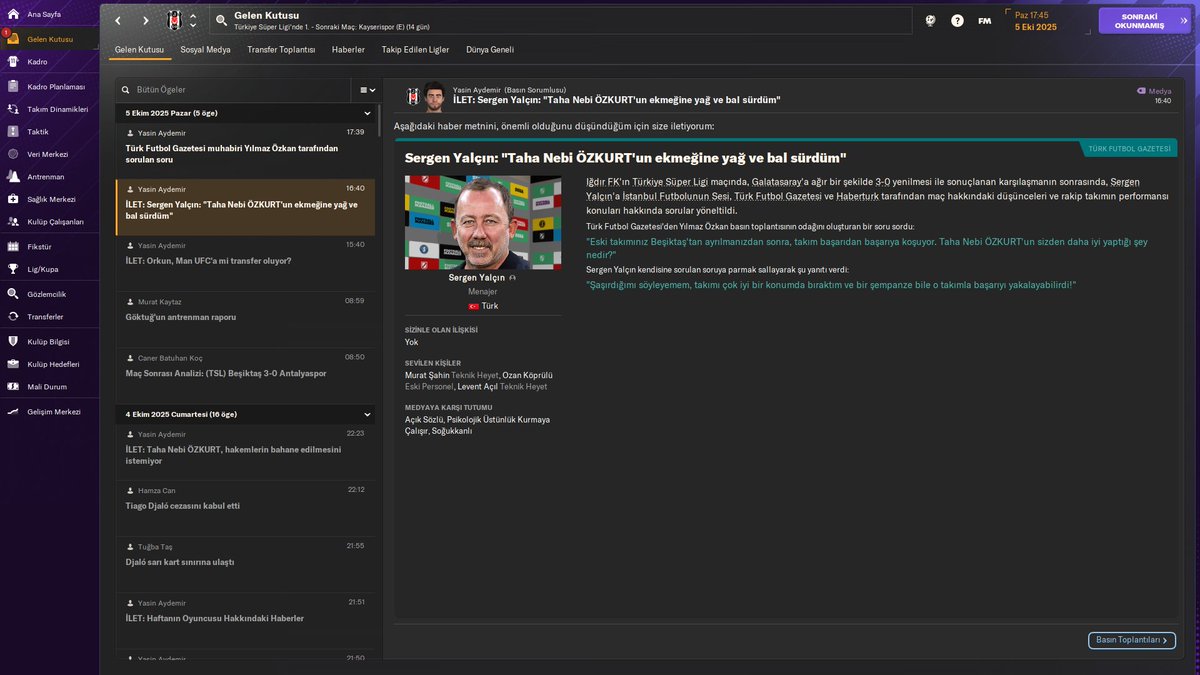Open Gelişim Merkezi

[x=50, y=411]
